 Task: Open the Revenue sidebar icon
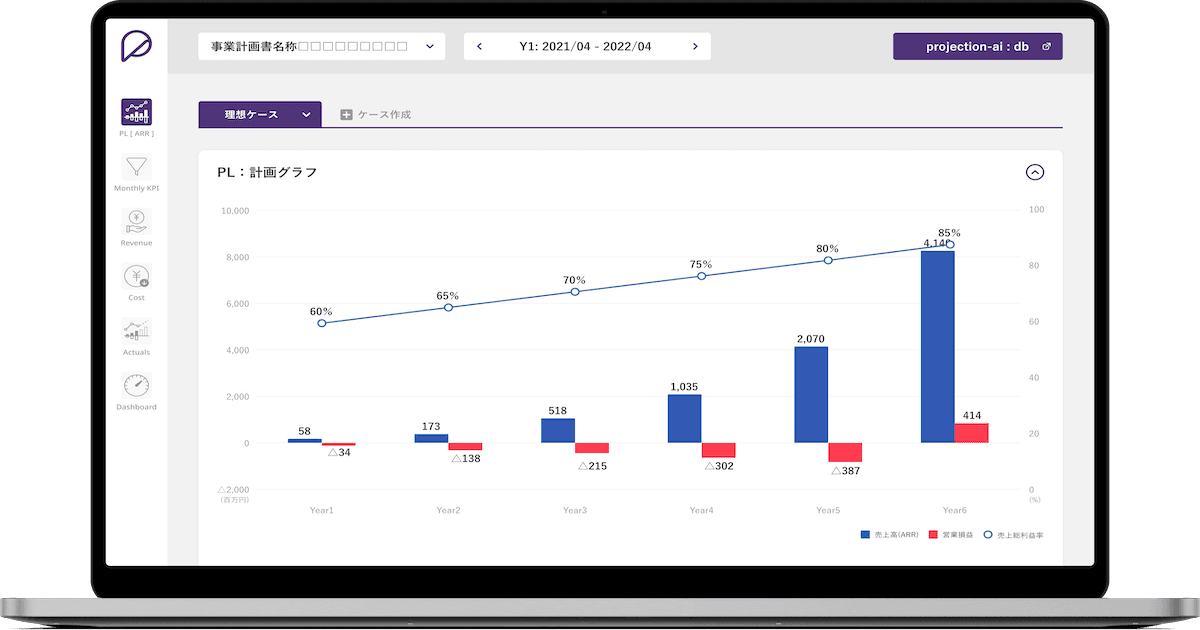point(136,221)
